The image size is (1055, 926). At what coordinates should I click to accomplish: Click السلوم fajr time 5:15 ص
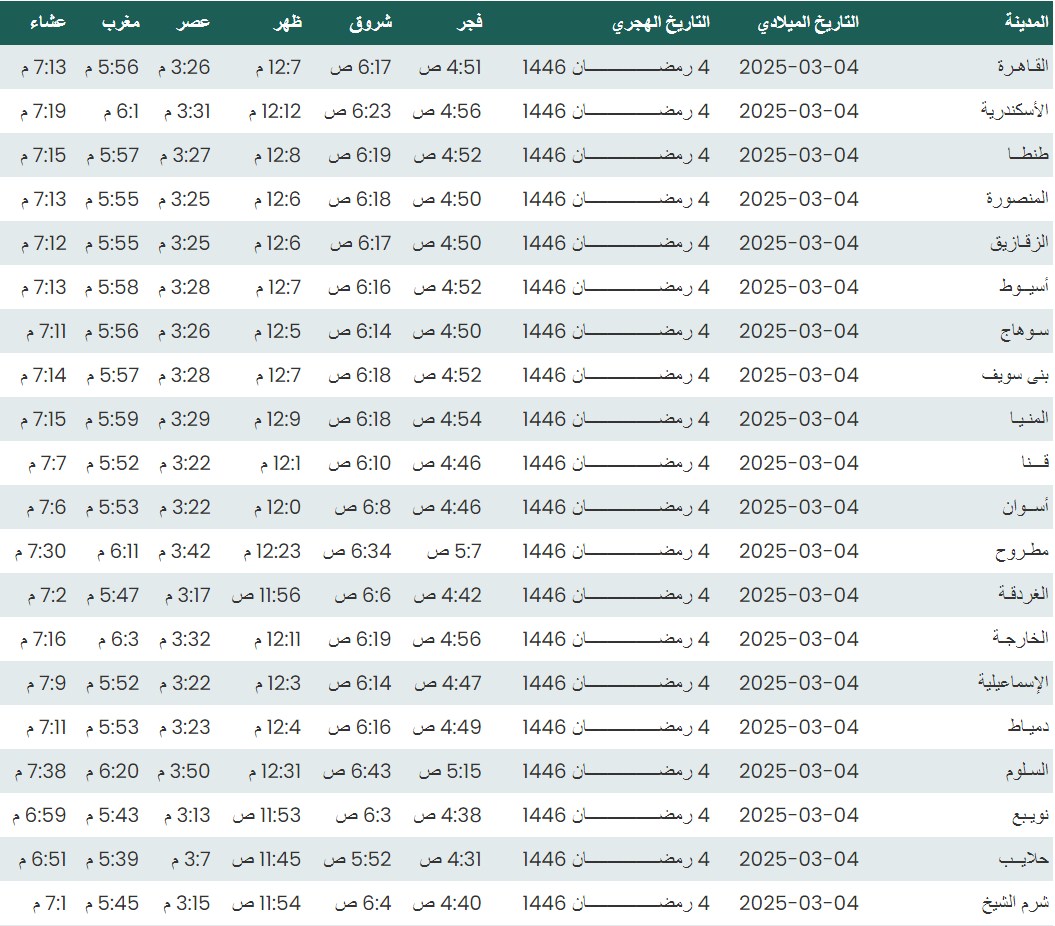[x=449, y=771]
